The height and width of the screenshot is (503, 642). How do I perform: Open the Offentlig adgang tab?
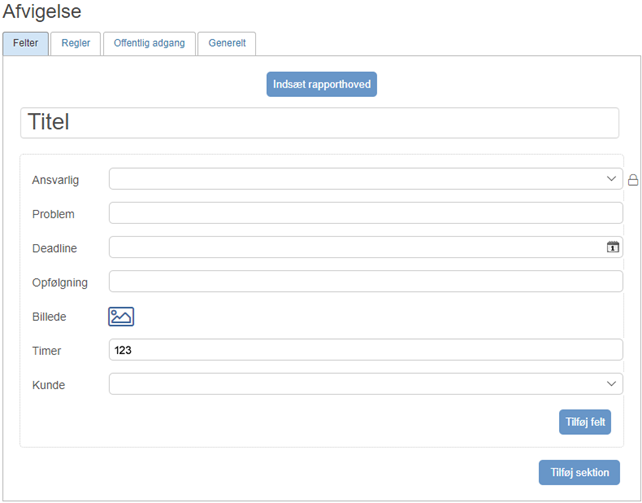click(149, 43)
